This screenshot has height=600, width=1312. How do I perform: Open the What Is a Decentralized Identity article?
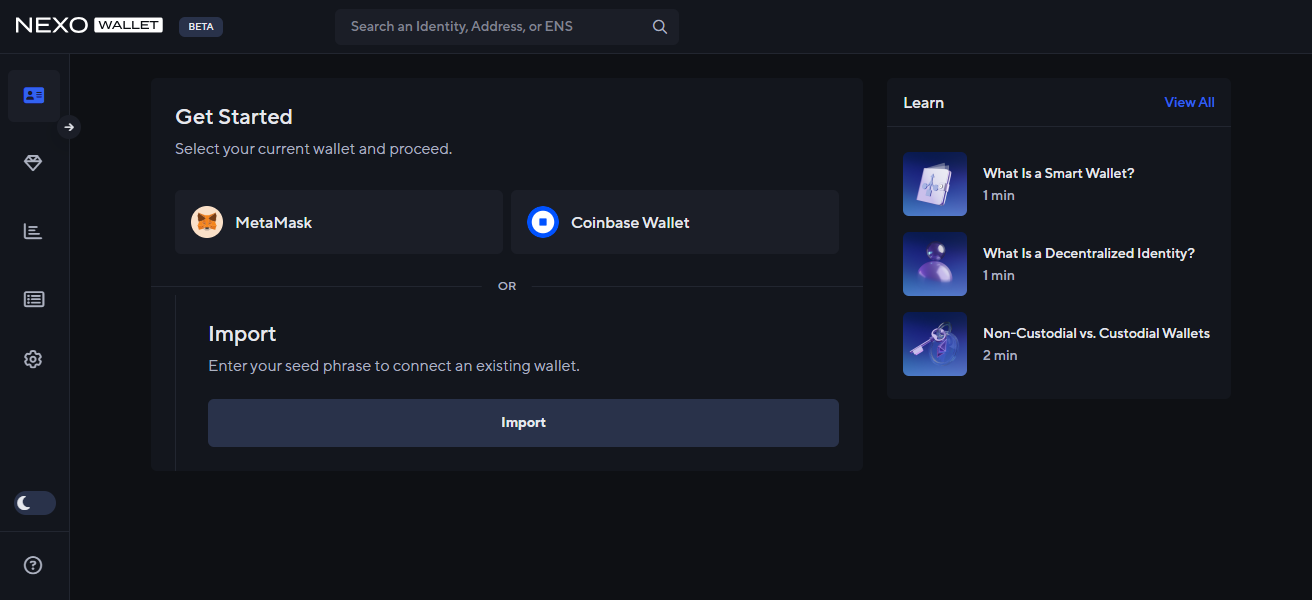pyautogui.click(x=1088, y=253)
